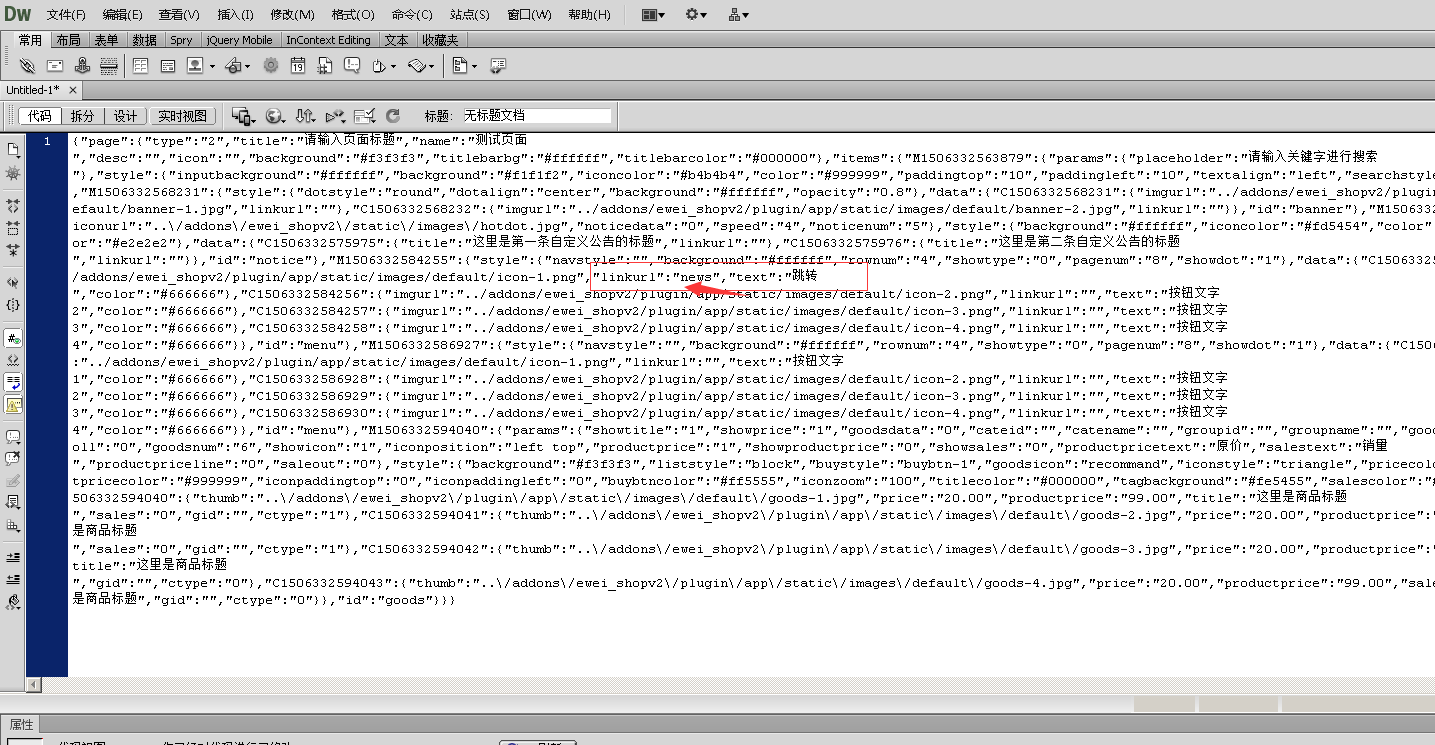This screenshot has height=745, width=1435.
Task: Insert widget using the gear icon
Action: point(270,66)
